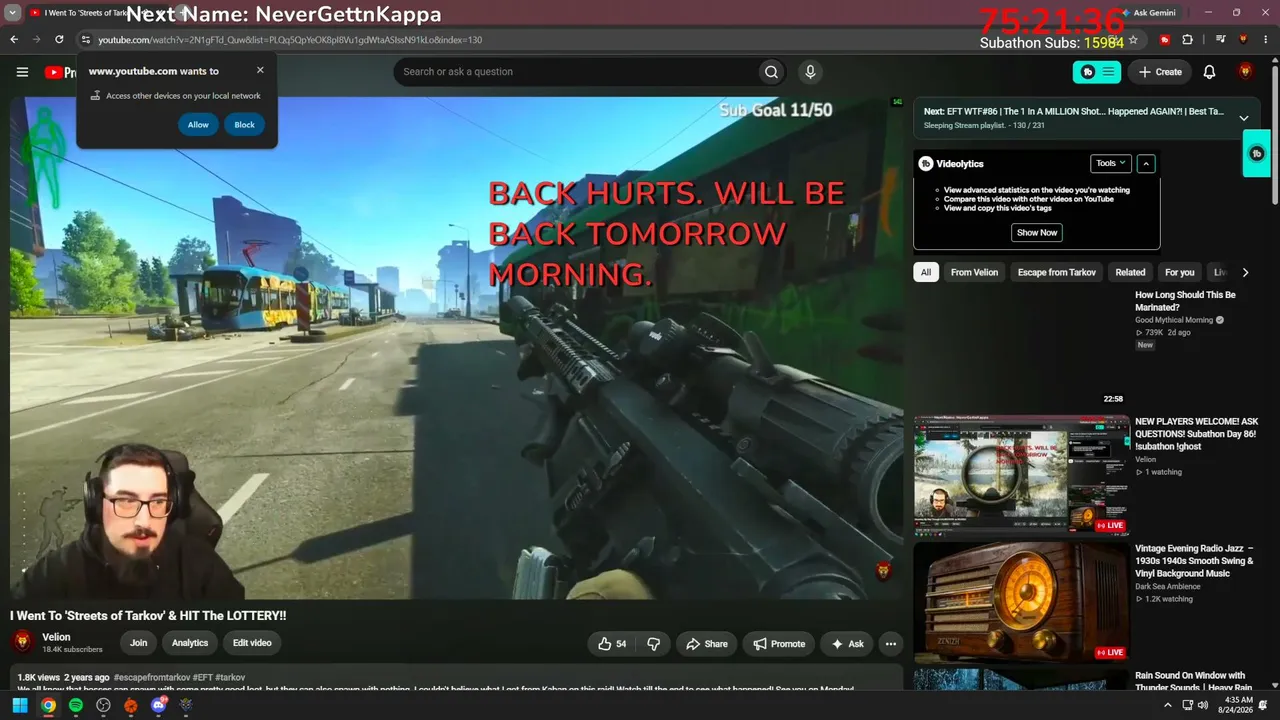Open the Velion channel name link
This screenshot has width=1280, height=720.
tap(56, 637)
